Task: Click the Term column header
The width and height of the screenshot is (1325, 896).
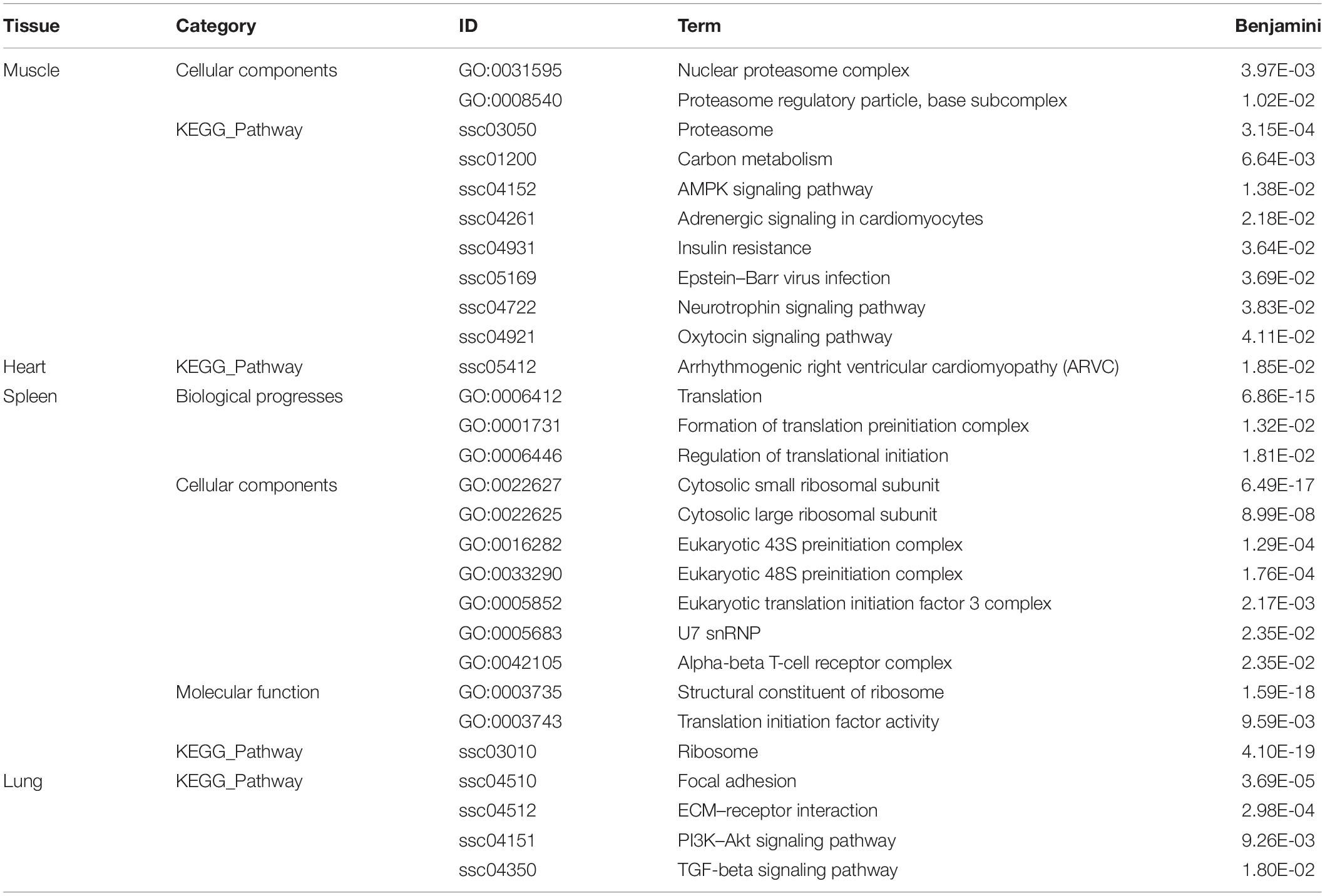Action: point(699,26)
